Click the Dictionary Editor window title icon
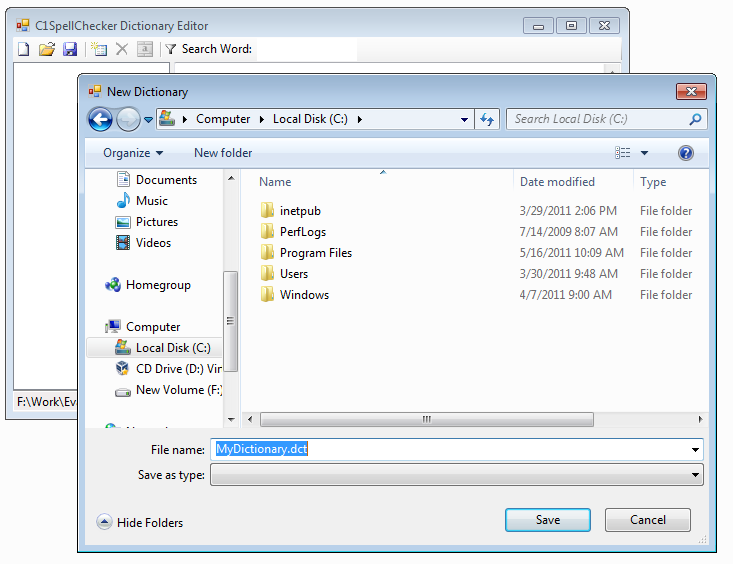Image resolution: width=733 pixels, height=564 pixels. pos(22,25)
